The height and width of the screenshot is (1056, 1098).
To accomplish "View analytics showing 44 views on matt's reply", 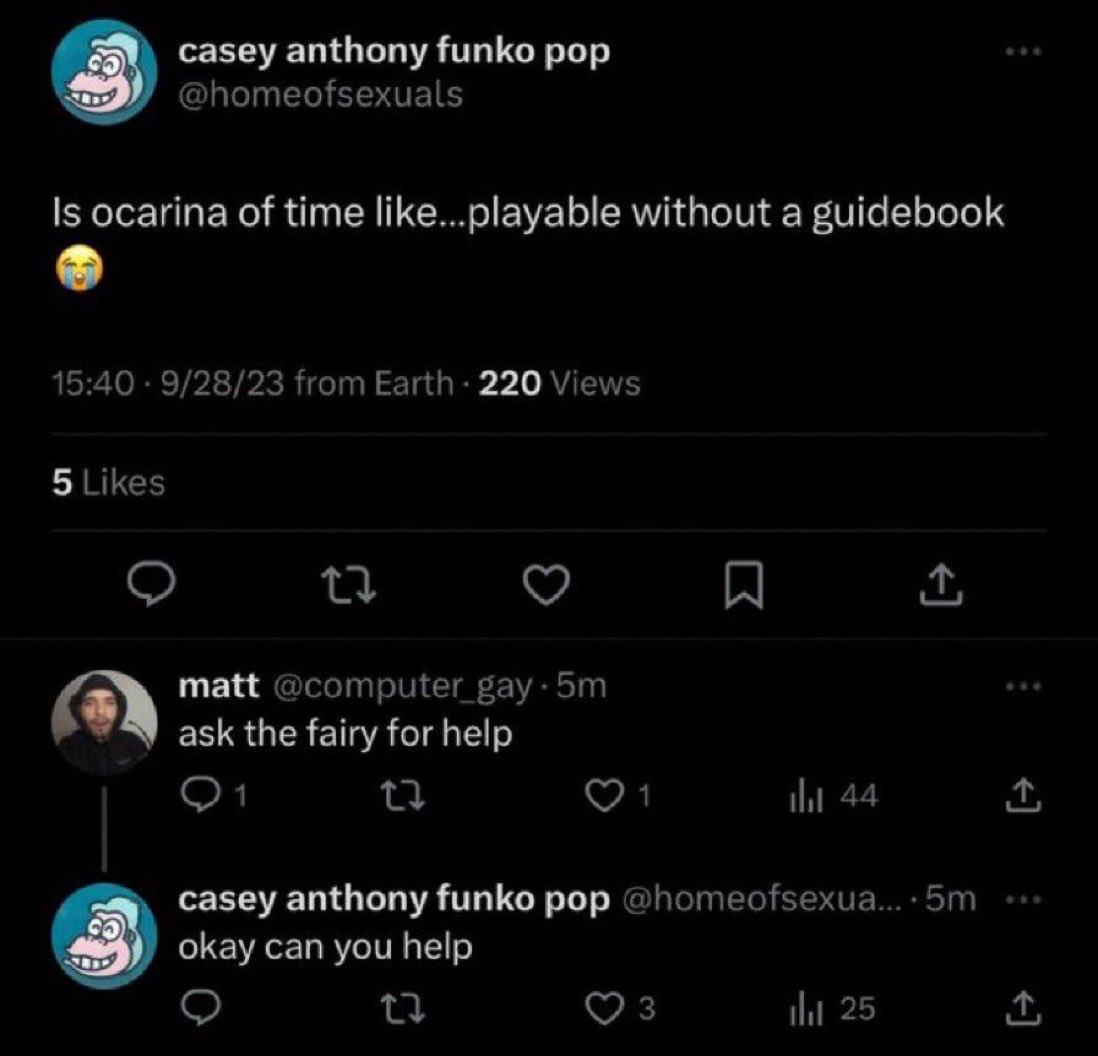I will tap(833, 796).
